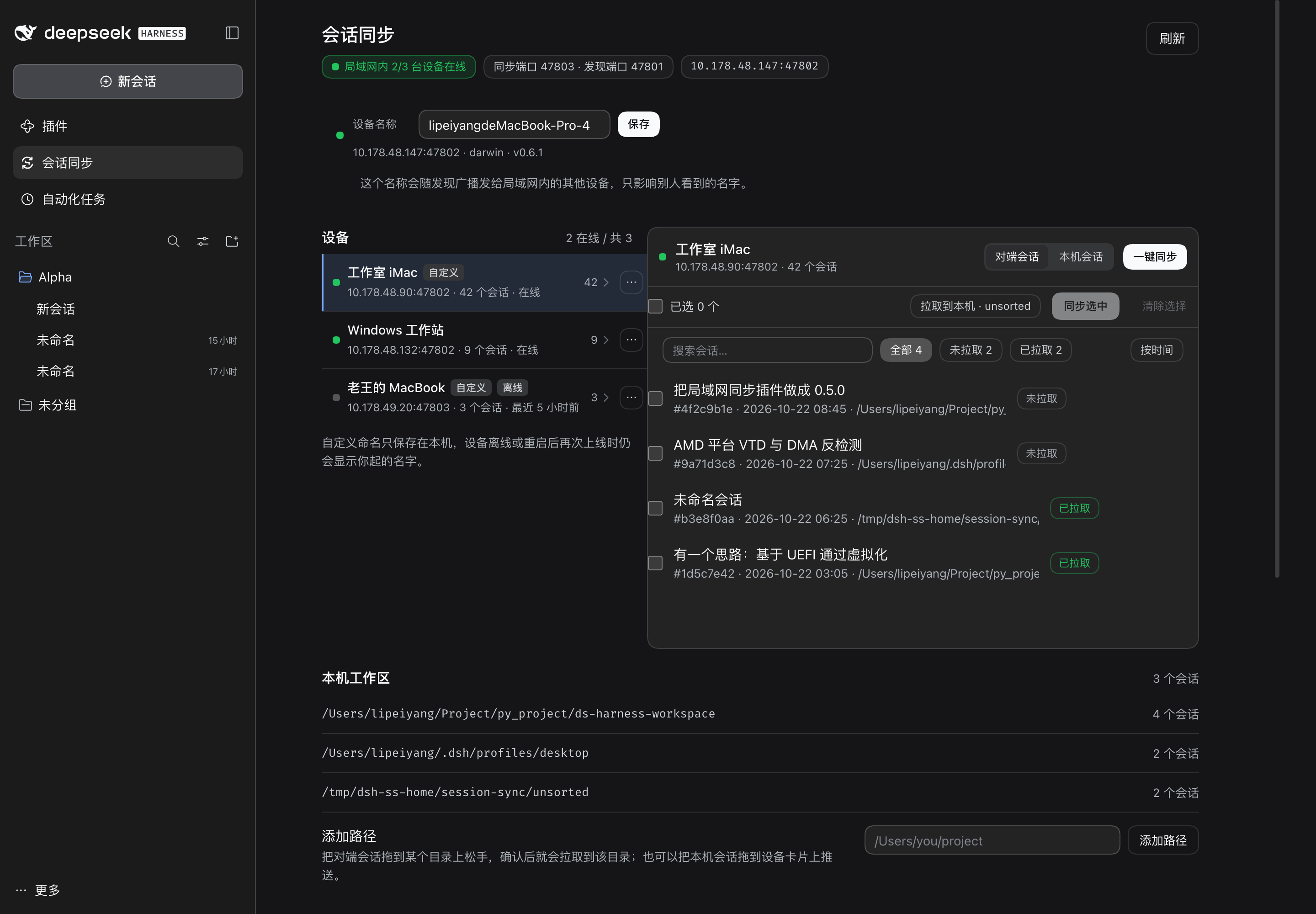The height and width of the screenshot is (914, 1316).
Task: Click the 刷新 refresh button
Action: tap(1172, 38)
